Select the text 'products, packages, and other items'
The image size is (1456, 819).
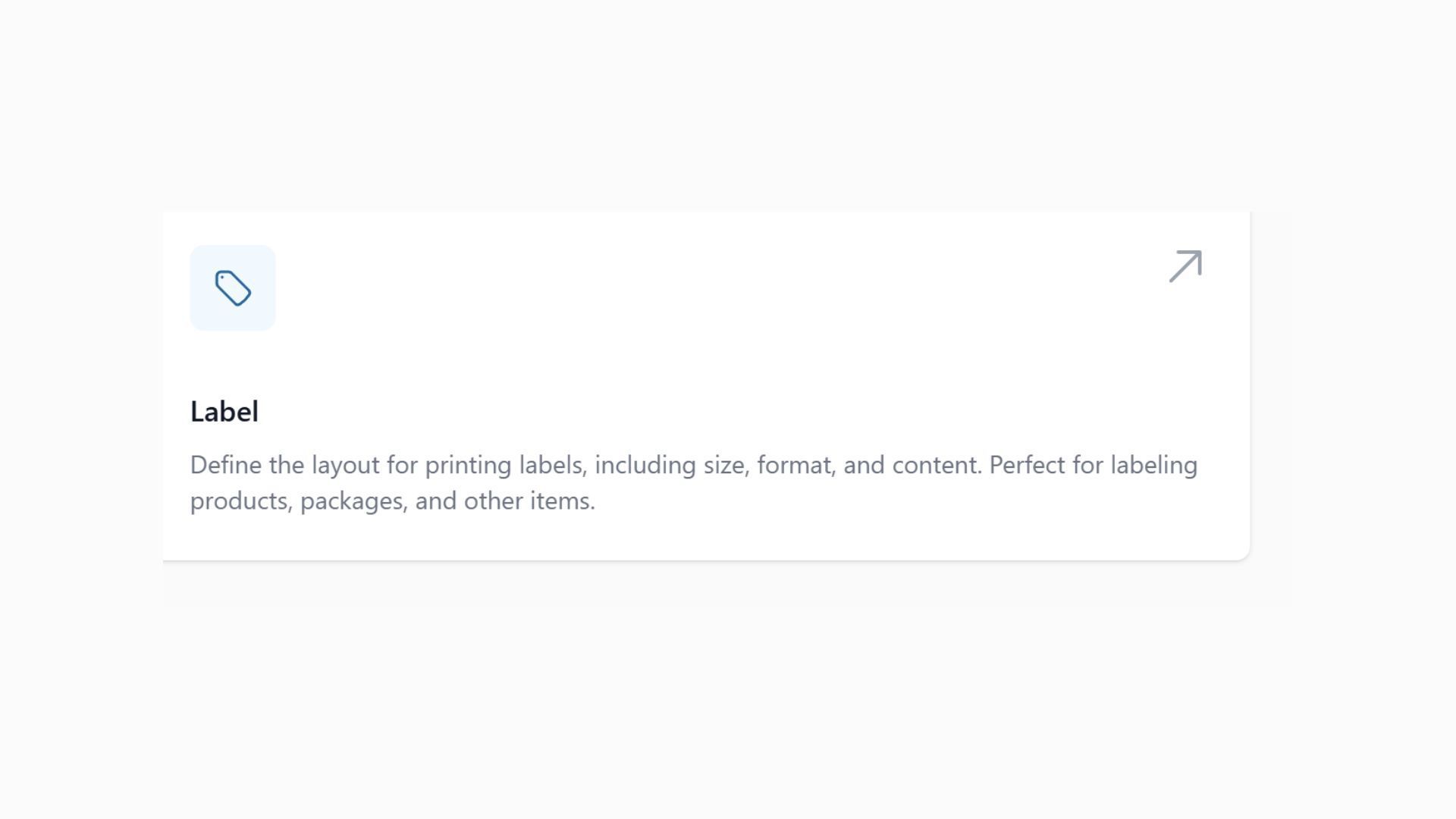pyautogui.click(x=393, y=500)
